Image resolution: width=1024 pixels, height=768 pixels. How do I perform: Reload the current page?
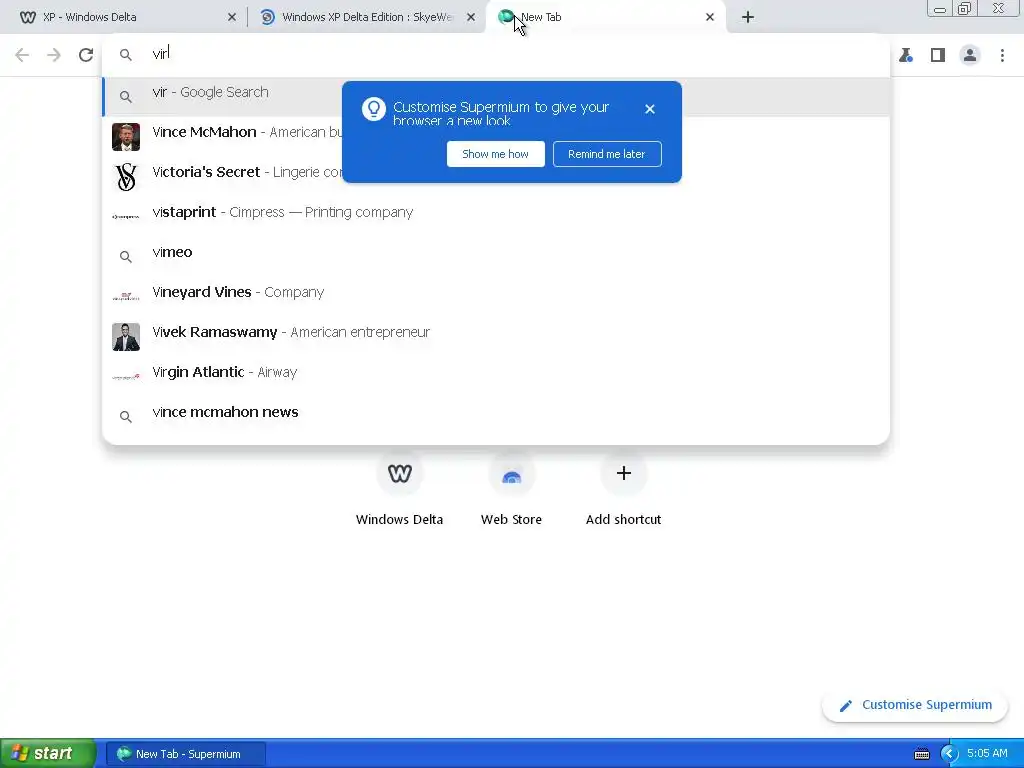pos(86,55)
